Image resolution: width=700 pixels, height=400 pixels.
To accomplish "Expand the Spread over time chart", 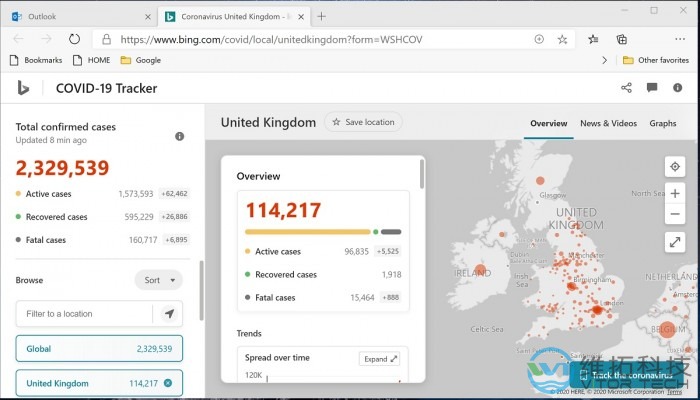I will click(379, 358).
